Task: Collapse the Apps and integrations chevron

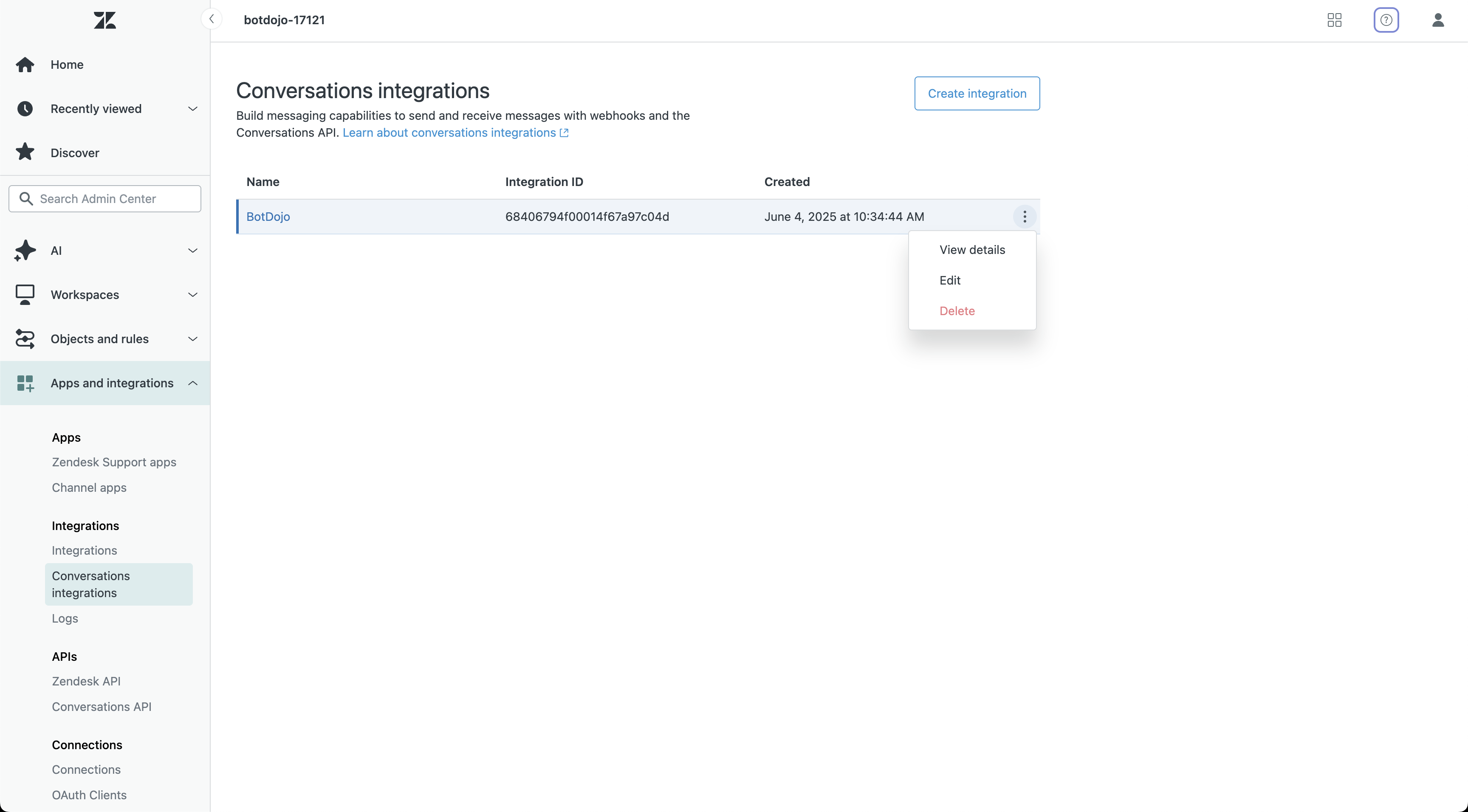Action: pyautogui.click(x=192, y=383)
